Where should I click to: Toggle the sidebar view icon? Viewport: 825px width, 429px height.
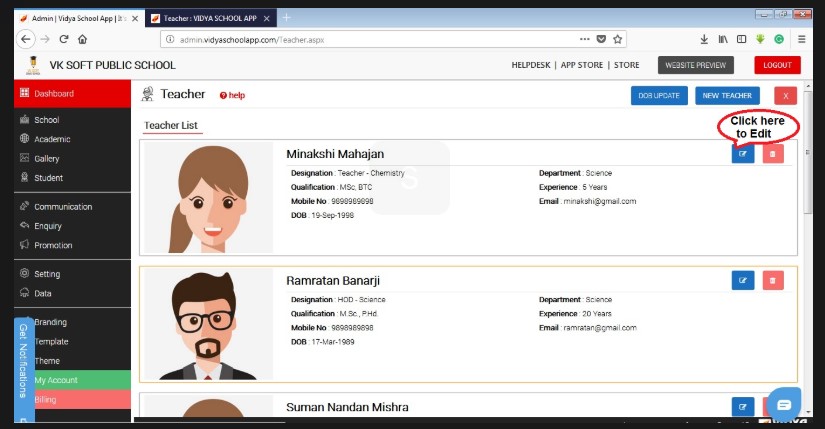[x=741, y=39]
